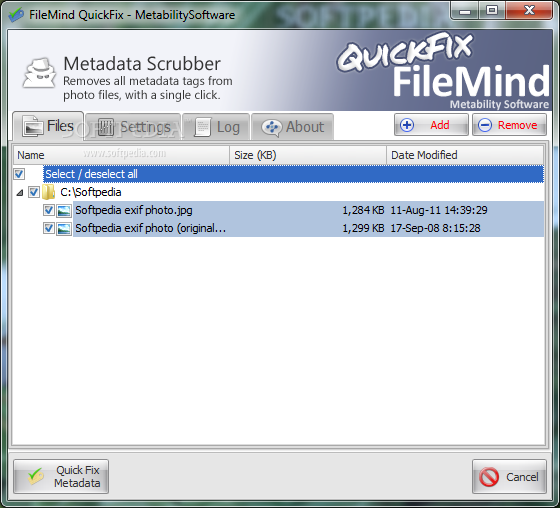Maximize the FileMind QuickFix window
This screenshot has width=560, height=508.
pos(492,11)
